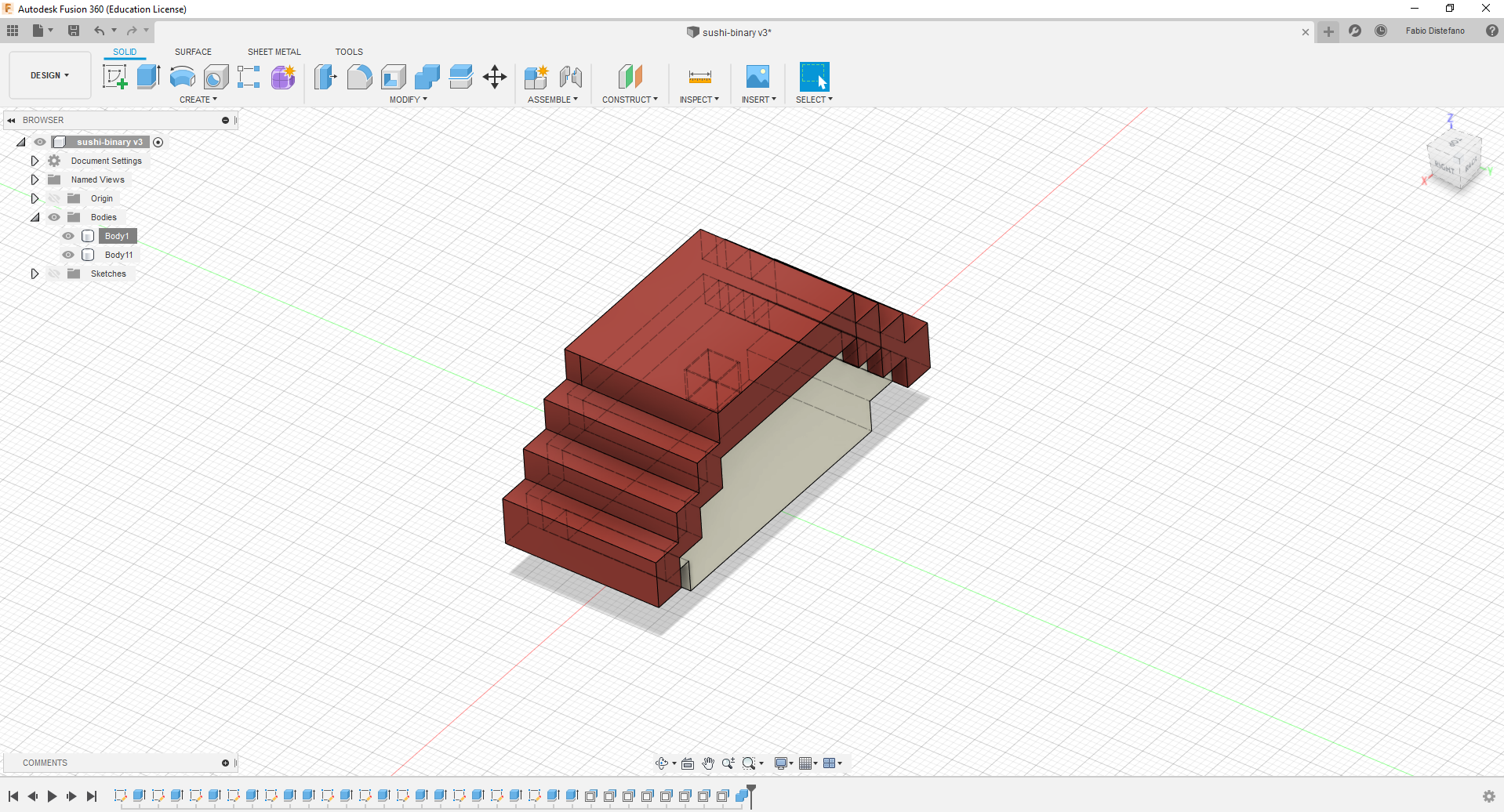Click the Fillet tool icon
Screen dimensions: 1504x812
(359, 77)
